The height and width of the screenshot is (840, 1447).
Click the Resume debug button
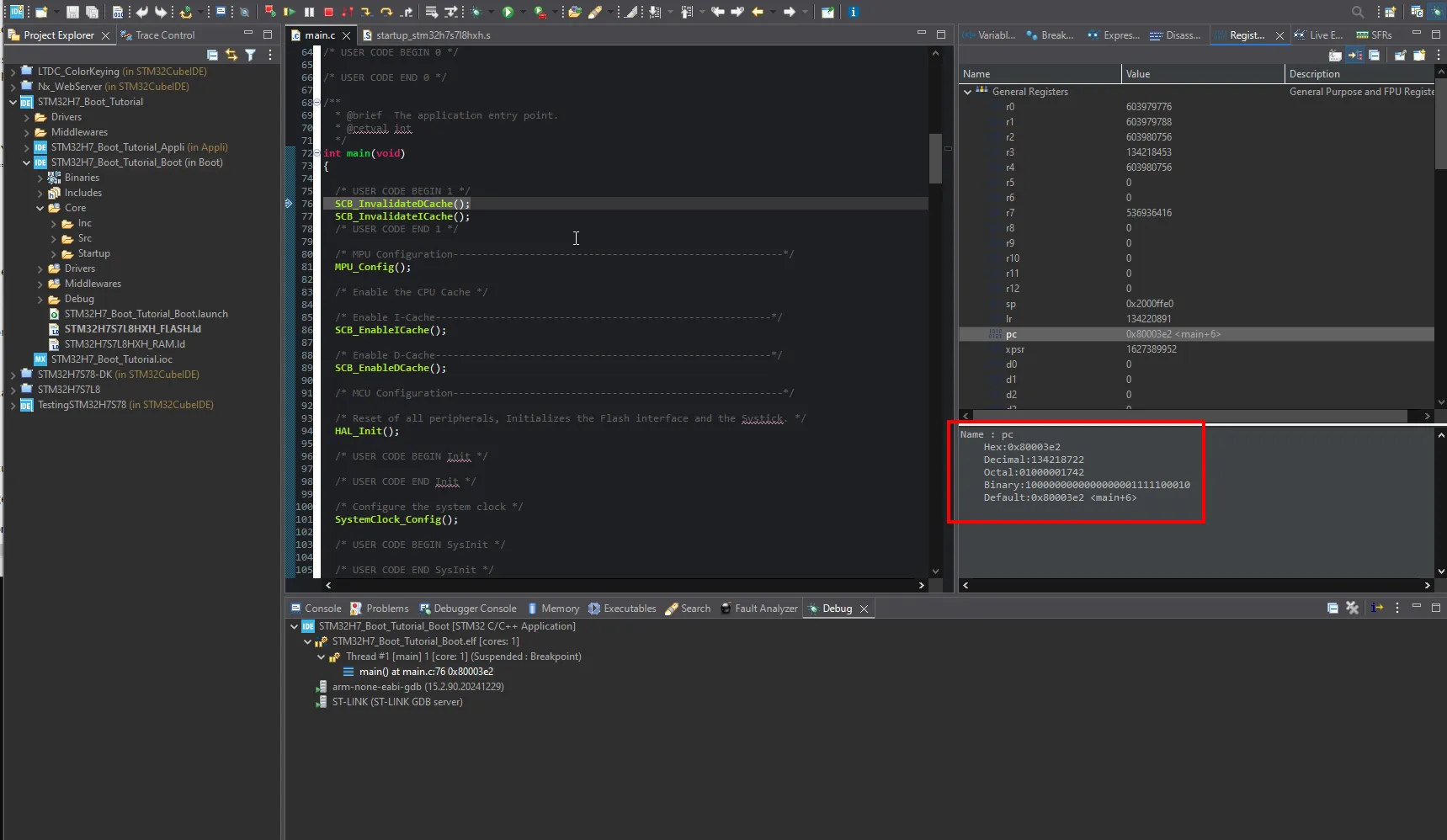coord(290,12)
